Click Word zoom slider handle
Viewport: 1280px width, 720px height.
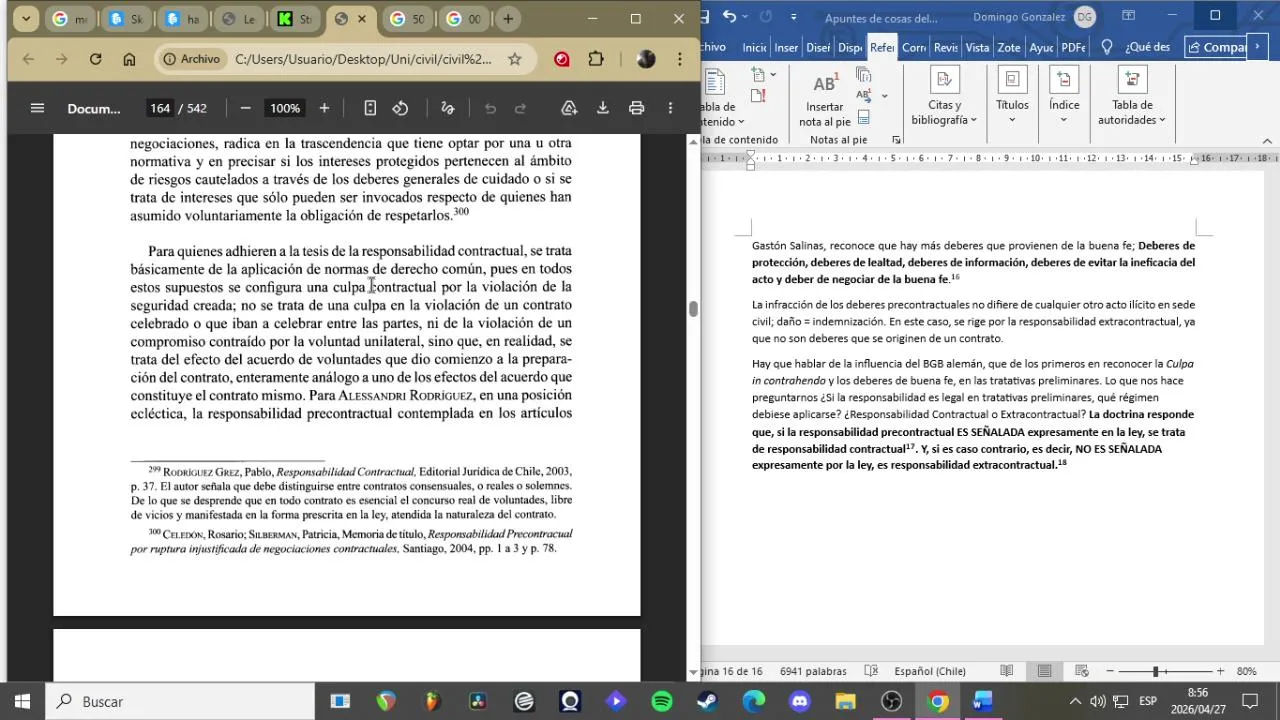point(1155,671)
